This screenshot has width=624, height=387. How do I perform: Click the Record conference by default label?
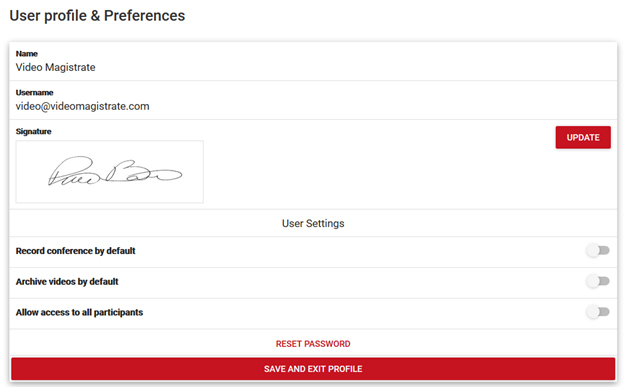click(76, 251)
